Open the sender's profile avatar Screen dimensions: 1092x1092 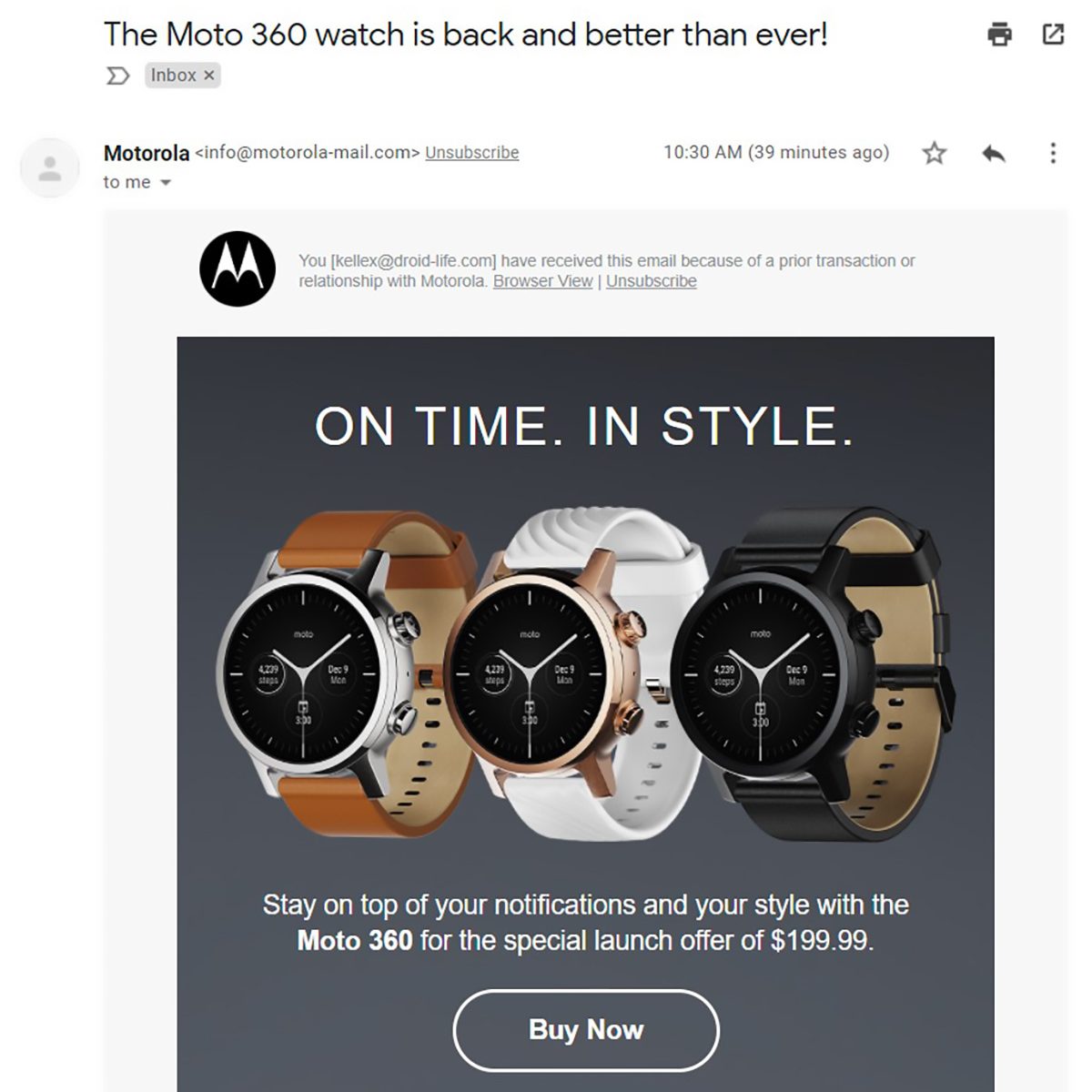point(50,168)
